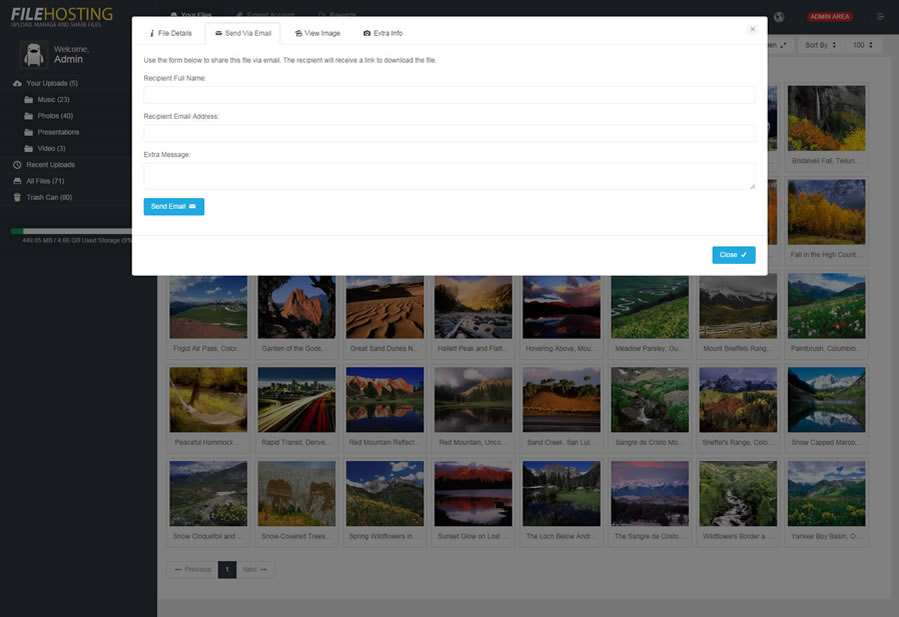The height and width of the screenshot is (617, 899).
Task: Open Recent Uploads in the sidebar
Action: [50, 165]
